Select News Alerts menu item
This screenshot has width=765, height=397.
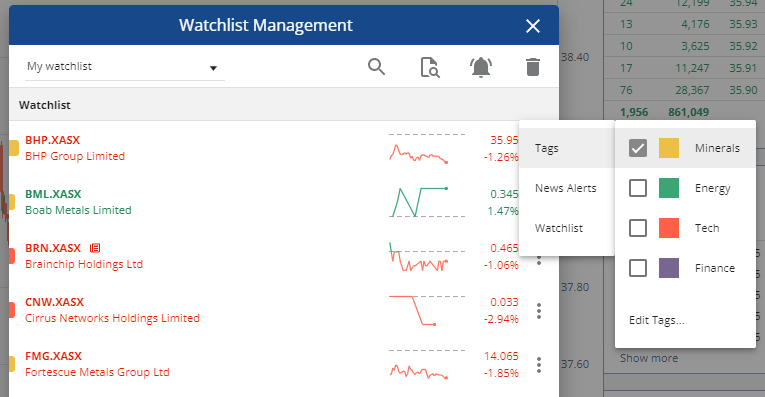click(x=566, y=188)
